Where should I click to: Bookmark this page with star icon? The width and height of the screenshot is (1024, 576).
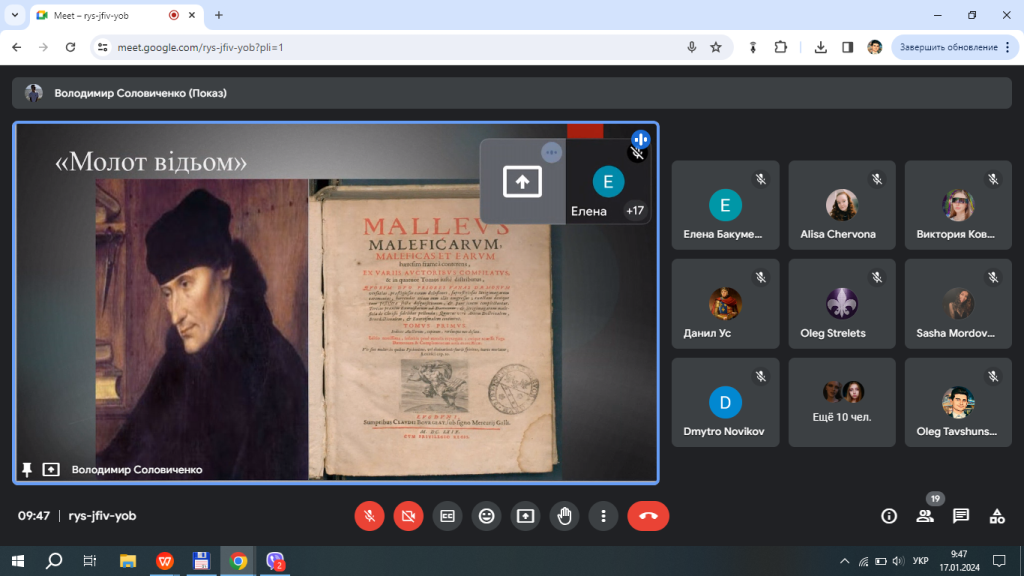coord(716,47)
